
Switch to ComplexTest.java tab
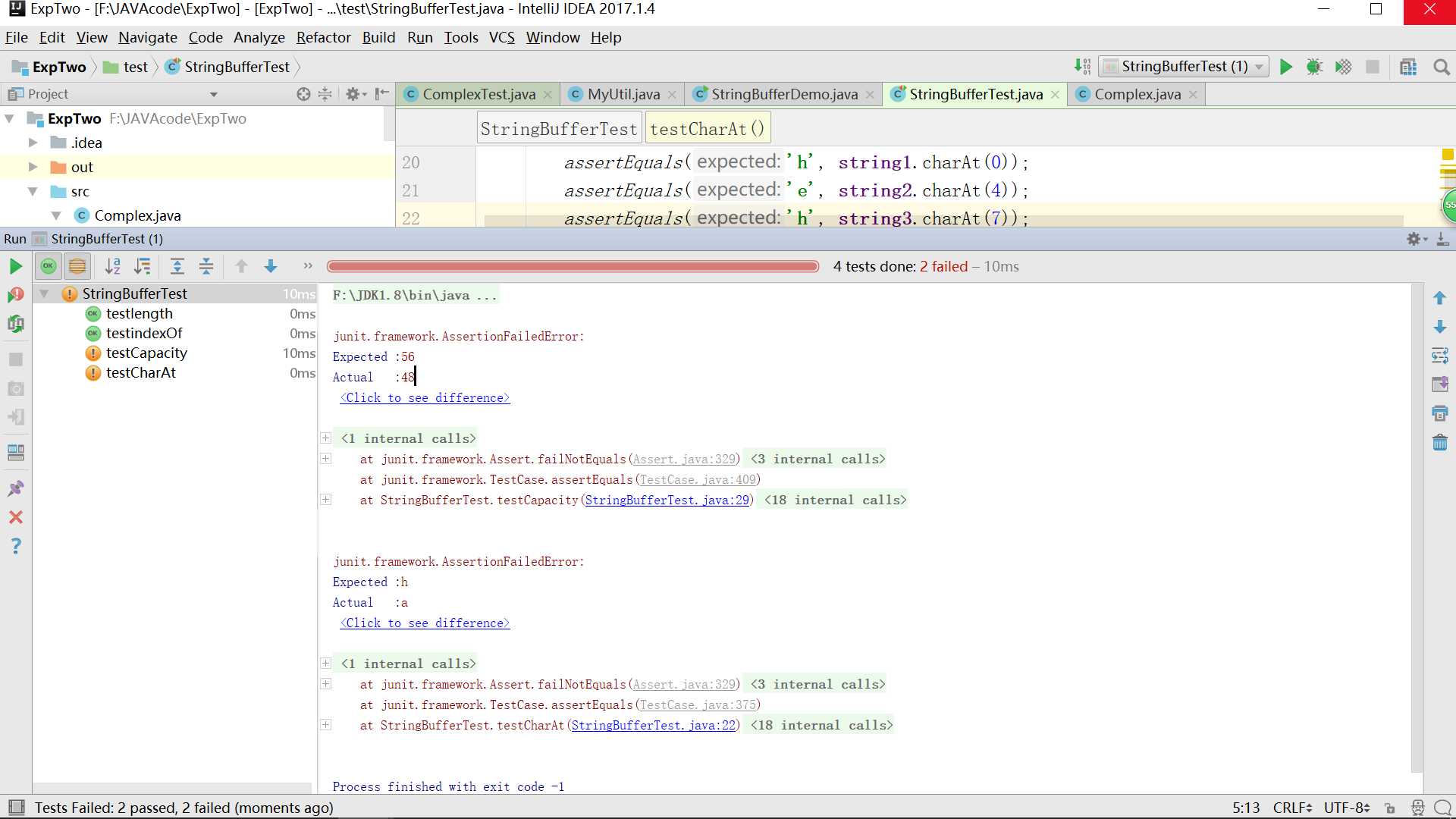pos(479,94)
